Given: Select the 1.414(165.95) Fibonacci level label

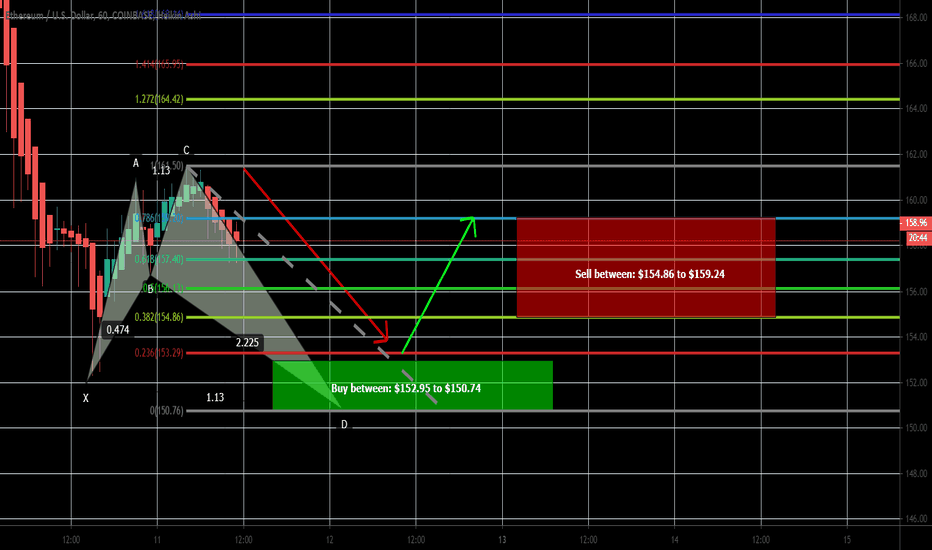Looking at the screenshot, I should coord(159,64).
